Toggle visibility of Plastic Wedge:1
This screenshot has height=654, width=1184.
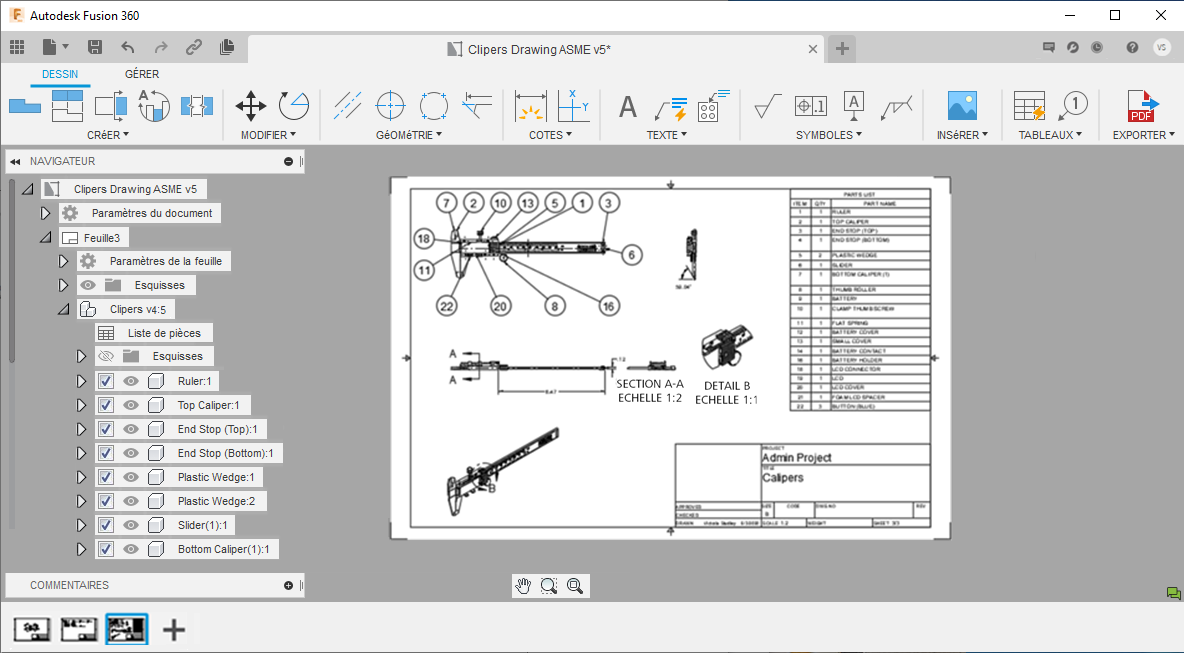click(129, 477)
